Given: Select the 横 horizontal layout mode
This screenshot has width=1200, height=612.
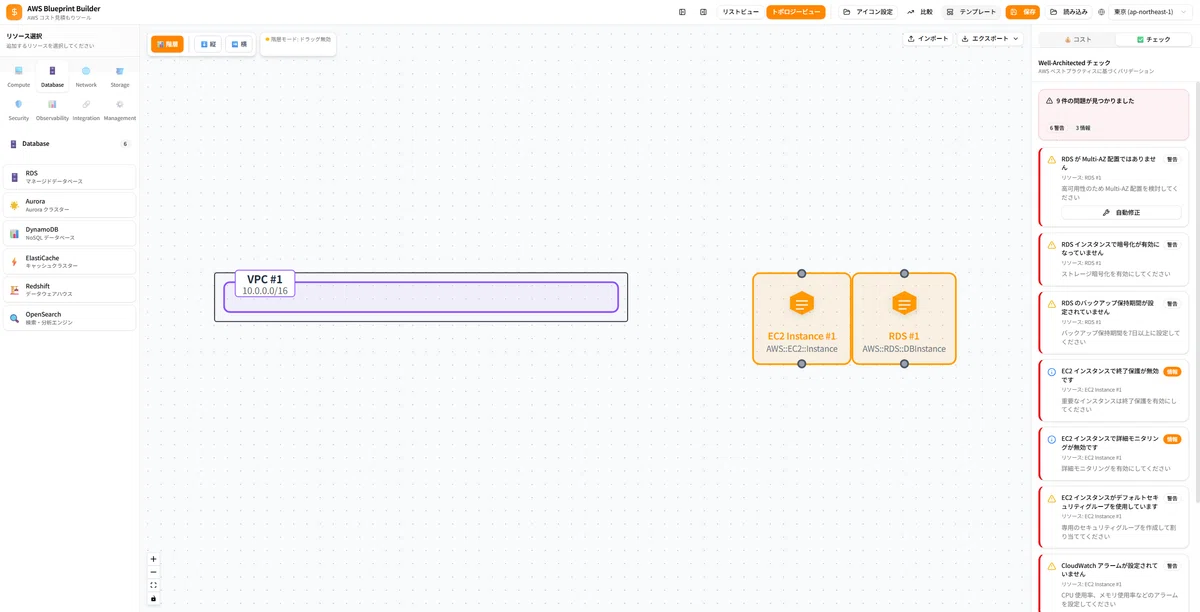Looking at the screenshot, I should tap(239, 44).
